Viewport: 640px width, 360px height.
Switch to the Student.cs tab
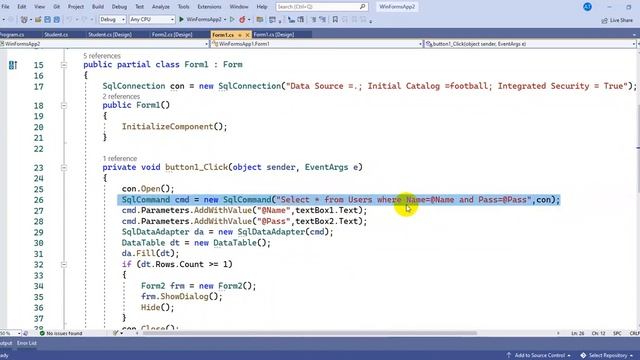click(56, 35)
